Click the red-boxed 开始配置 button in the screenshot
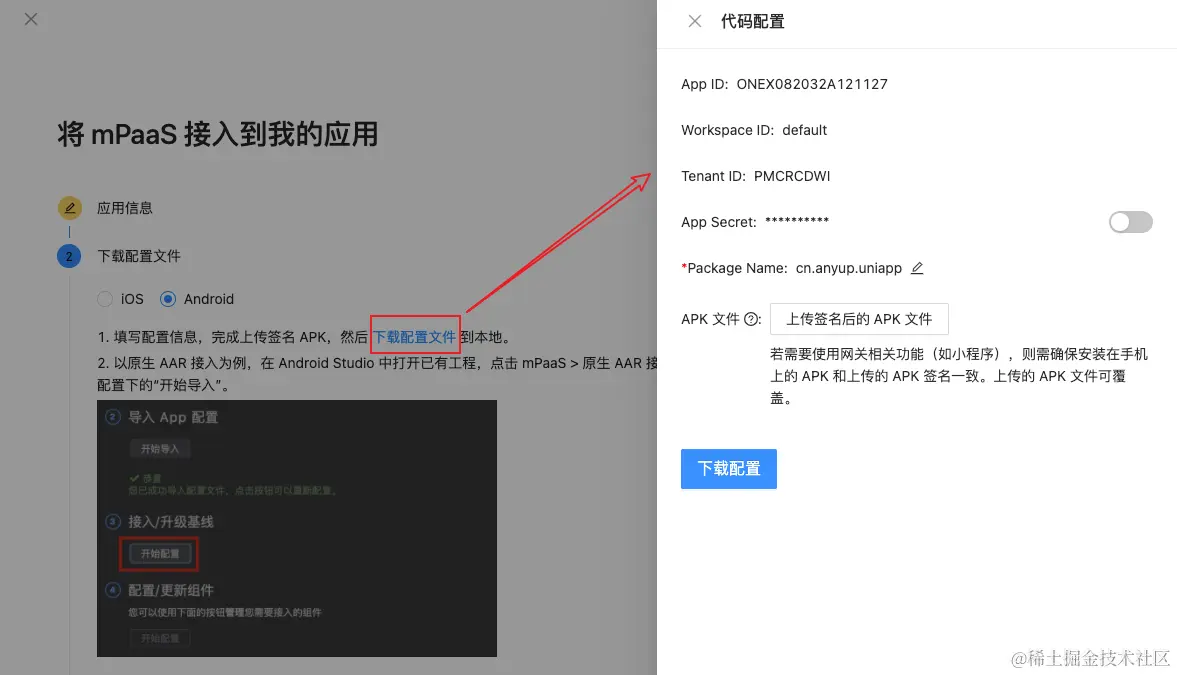 tap(158, 552)
